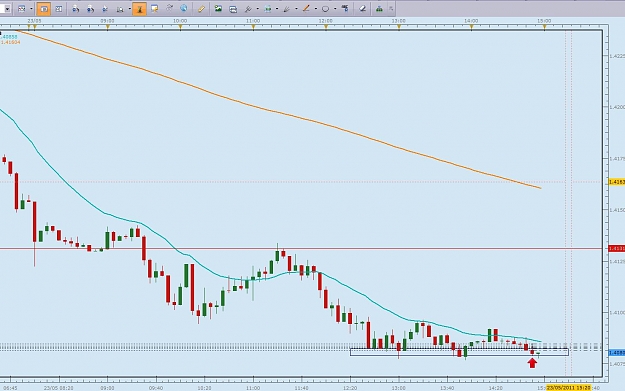This screenshot has height=391, width=625.
Task: Open dropdown arrow next to fan lines tool
Action: 296,9
